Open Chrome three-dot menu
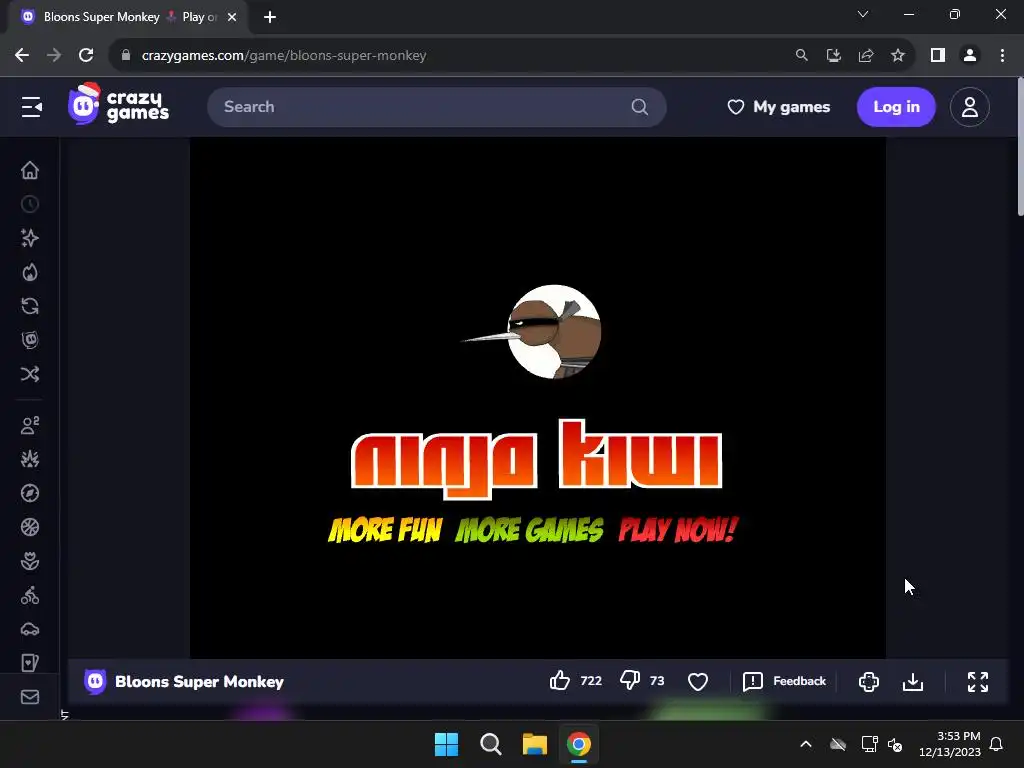1024x768 pixels. coord(1002,56)
